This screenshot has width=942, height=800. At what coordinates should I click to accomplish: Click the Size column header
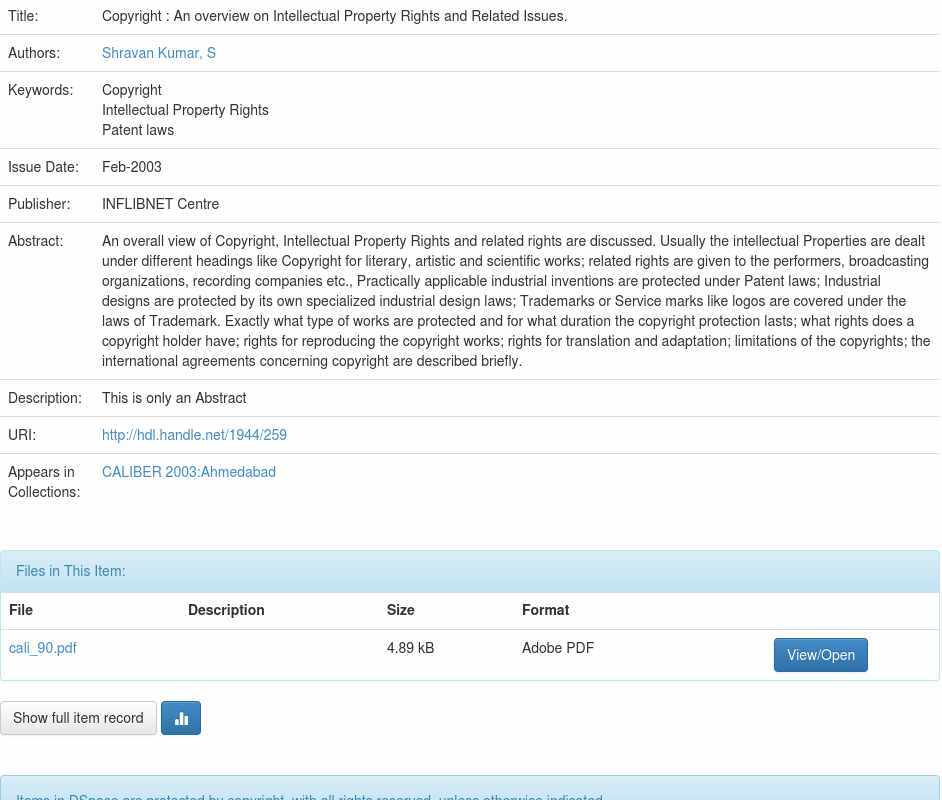point(400,610)
